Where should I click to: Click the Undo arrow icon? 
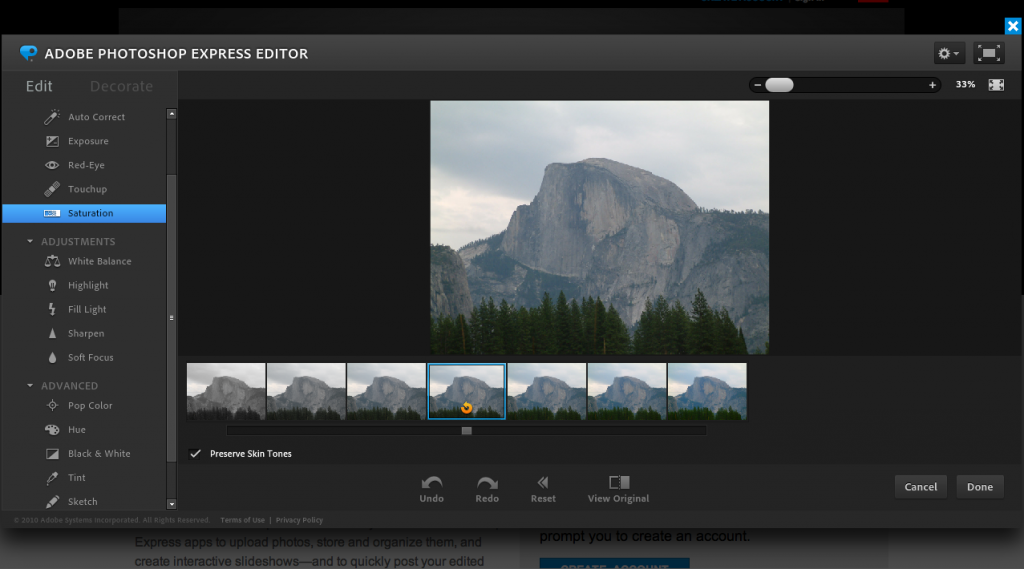(432, 483)
